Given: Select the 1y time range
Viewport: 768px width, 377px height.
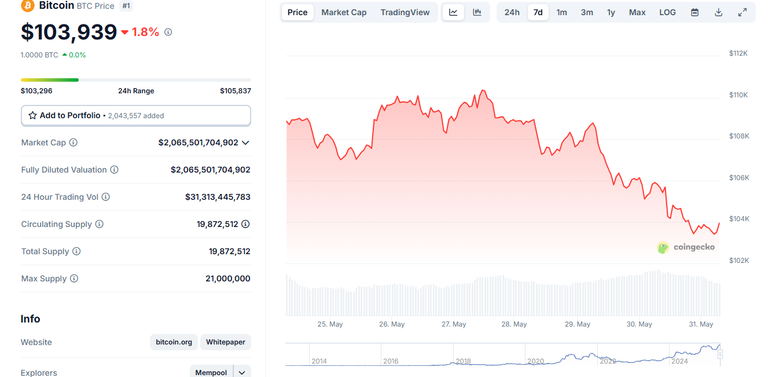Looking at the screenshot, I should click(611, 13).
